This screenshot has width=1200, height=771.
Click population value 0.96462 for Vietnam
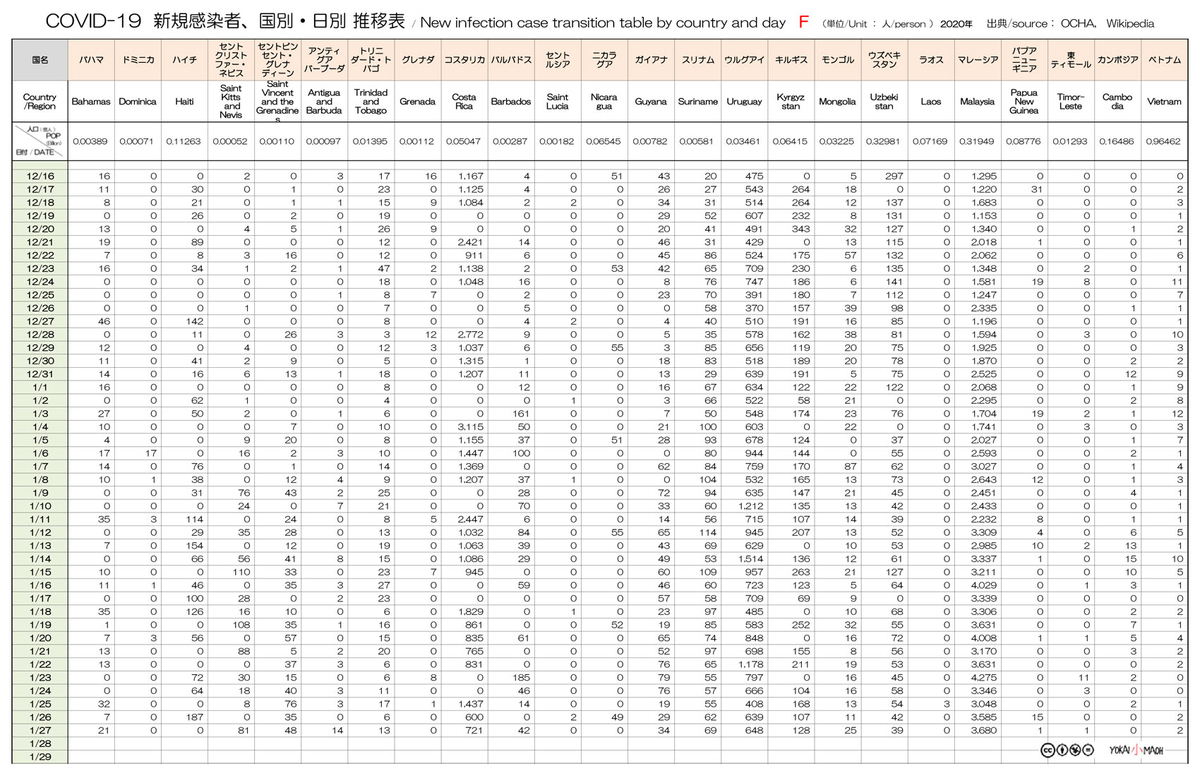click(x=1163, y=142)
